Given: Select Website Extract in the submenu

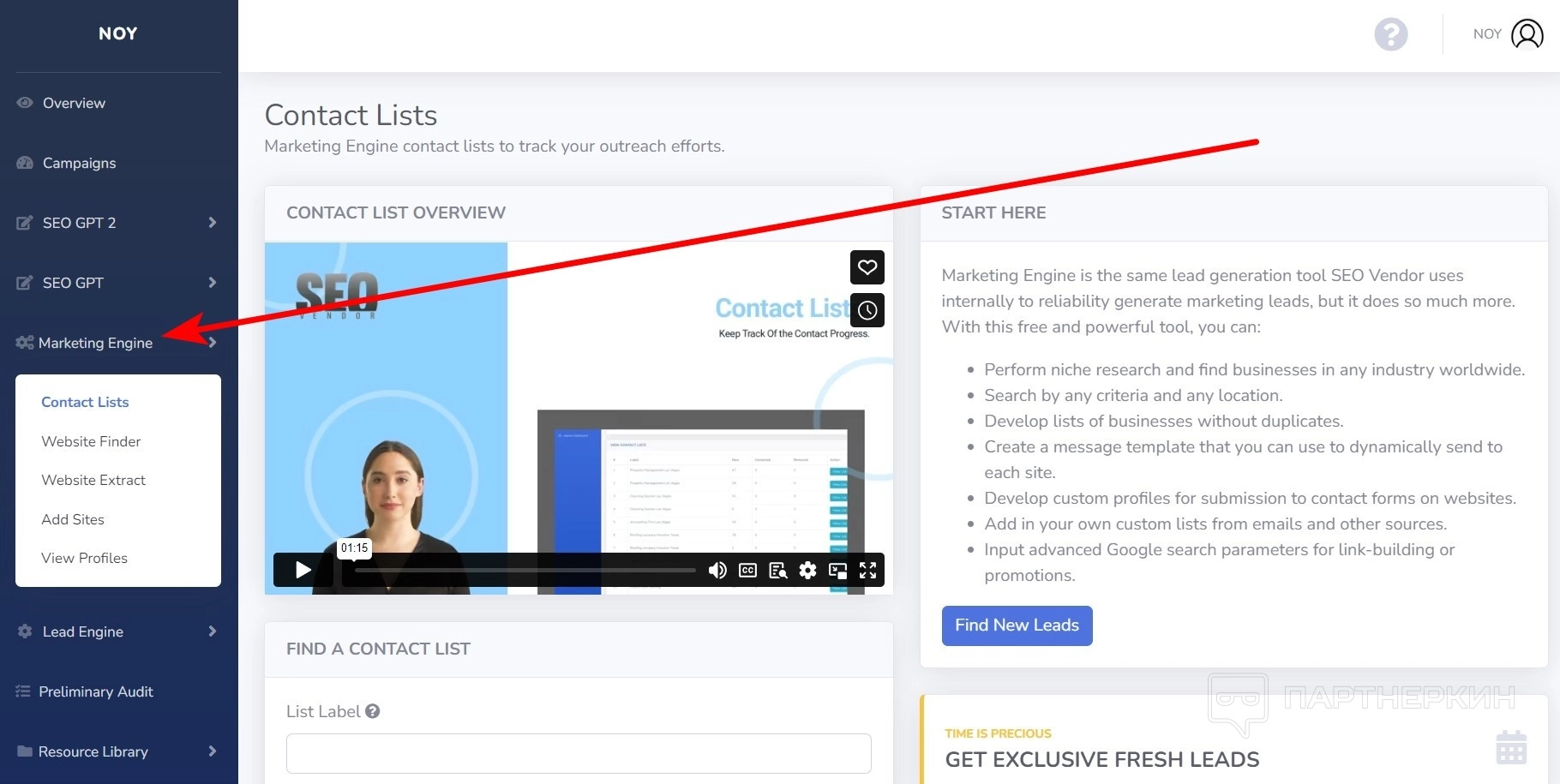Looking at the screenshot, I should click(x=93, y=480).
